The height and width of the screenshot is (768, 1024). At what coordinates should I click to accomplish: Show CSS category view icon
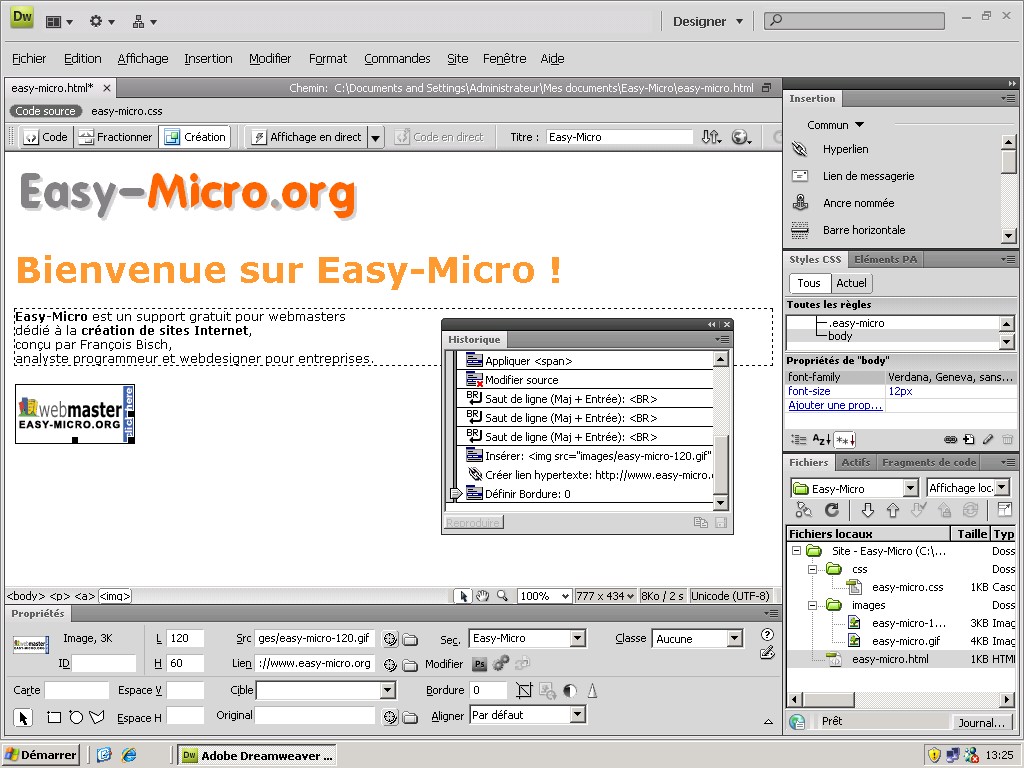798,440
